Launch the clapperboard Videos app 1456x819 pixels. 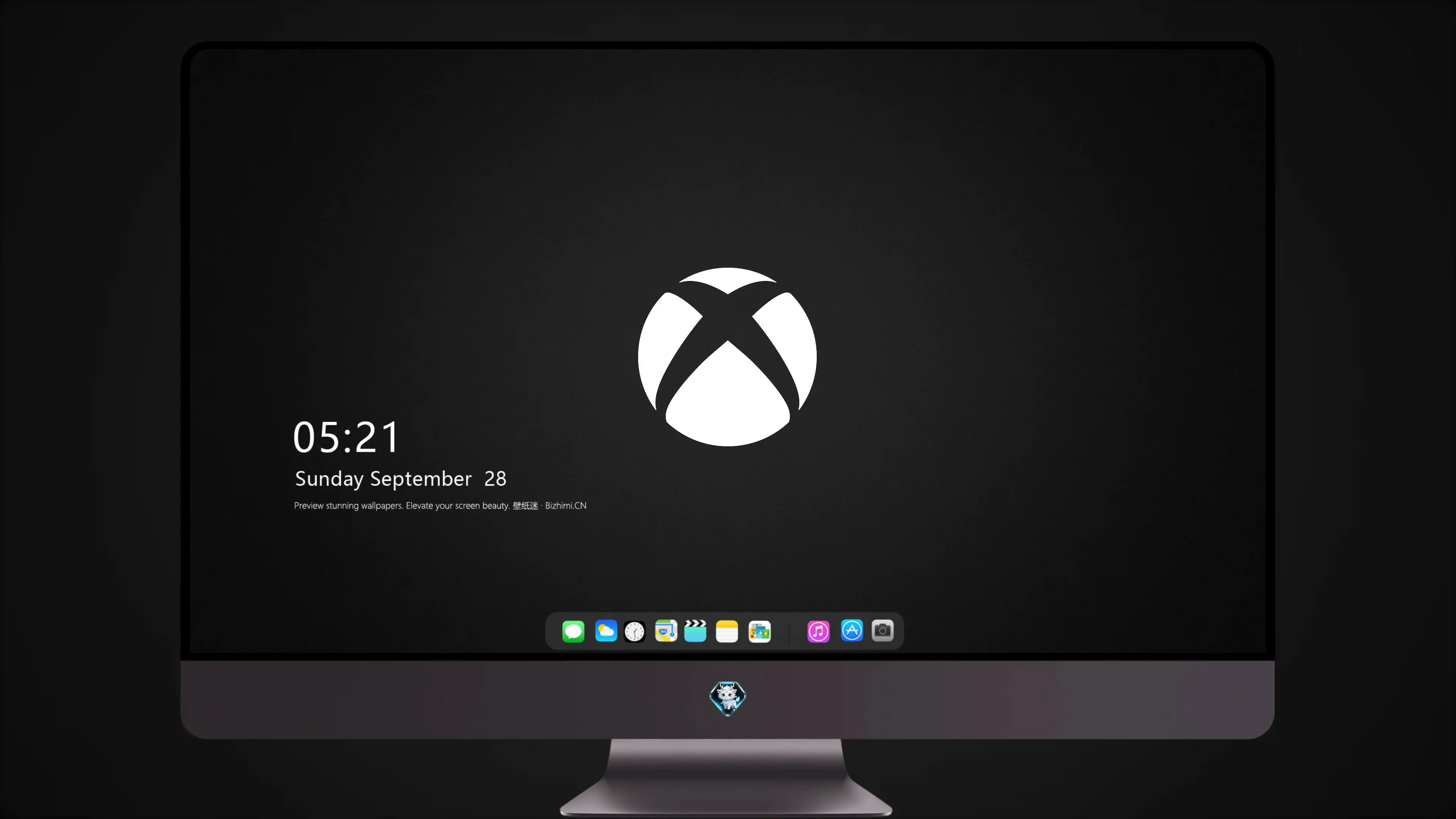695,631
